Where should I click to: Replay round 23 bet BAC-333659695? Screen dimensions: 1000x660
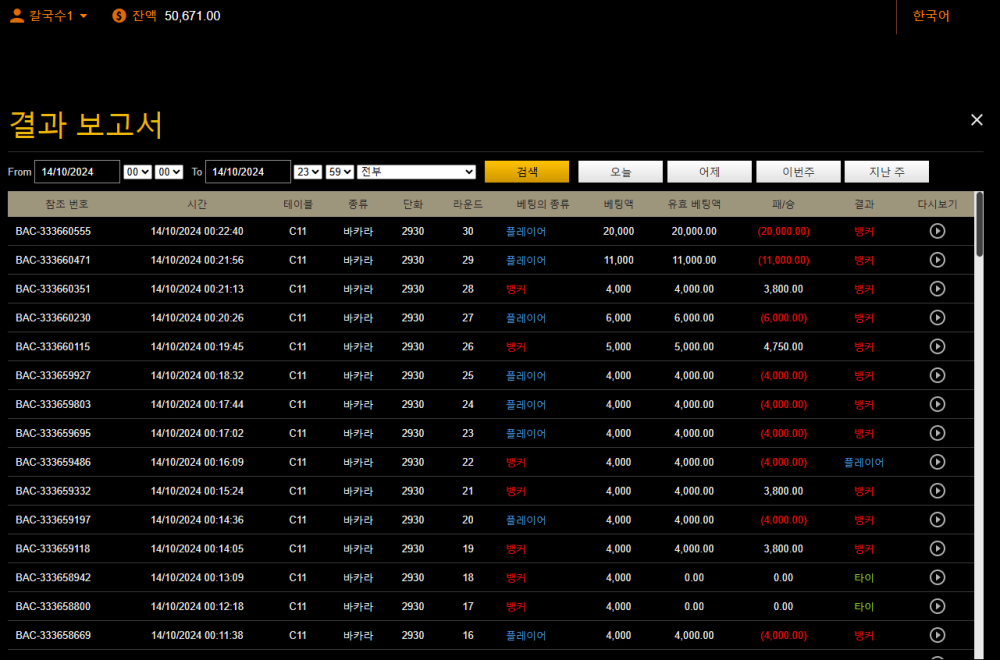tap(937, 433)
